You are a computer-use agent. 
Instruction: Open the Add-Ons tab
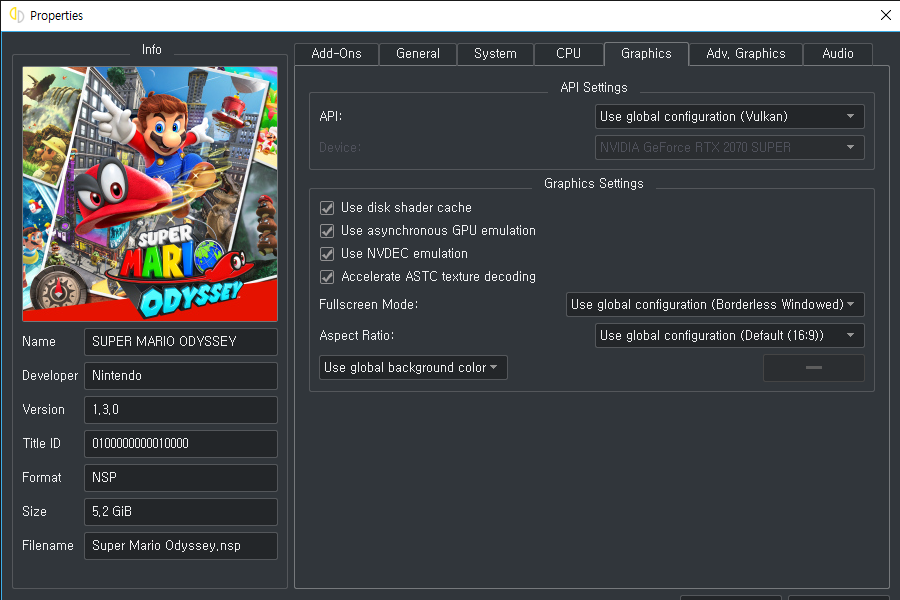336,54
